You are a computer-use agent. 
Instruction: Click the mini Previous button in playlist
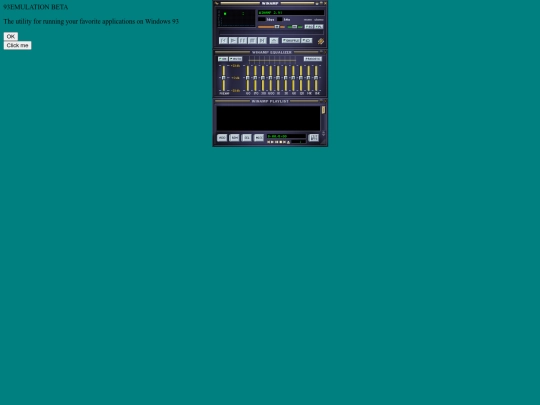[269, 142]
